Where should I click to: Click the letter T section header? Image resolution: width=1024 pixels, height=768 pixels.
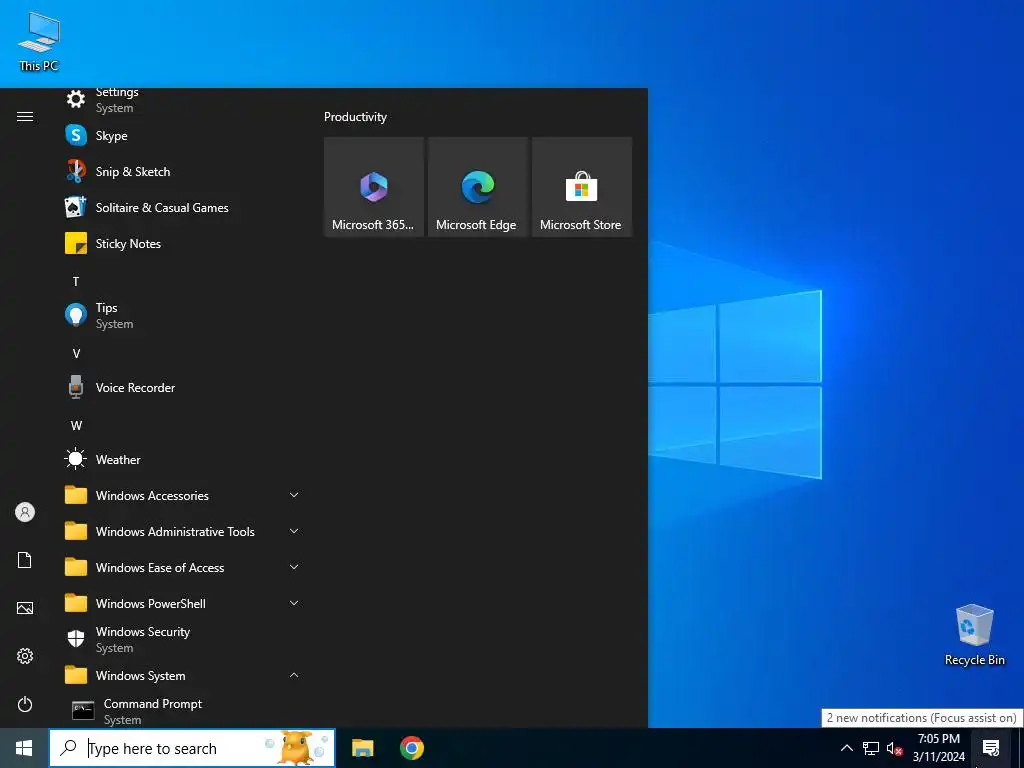tap(76, 281)
